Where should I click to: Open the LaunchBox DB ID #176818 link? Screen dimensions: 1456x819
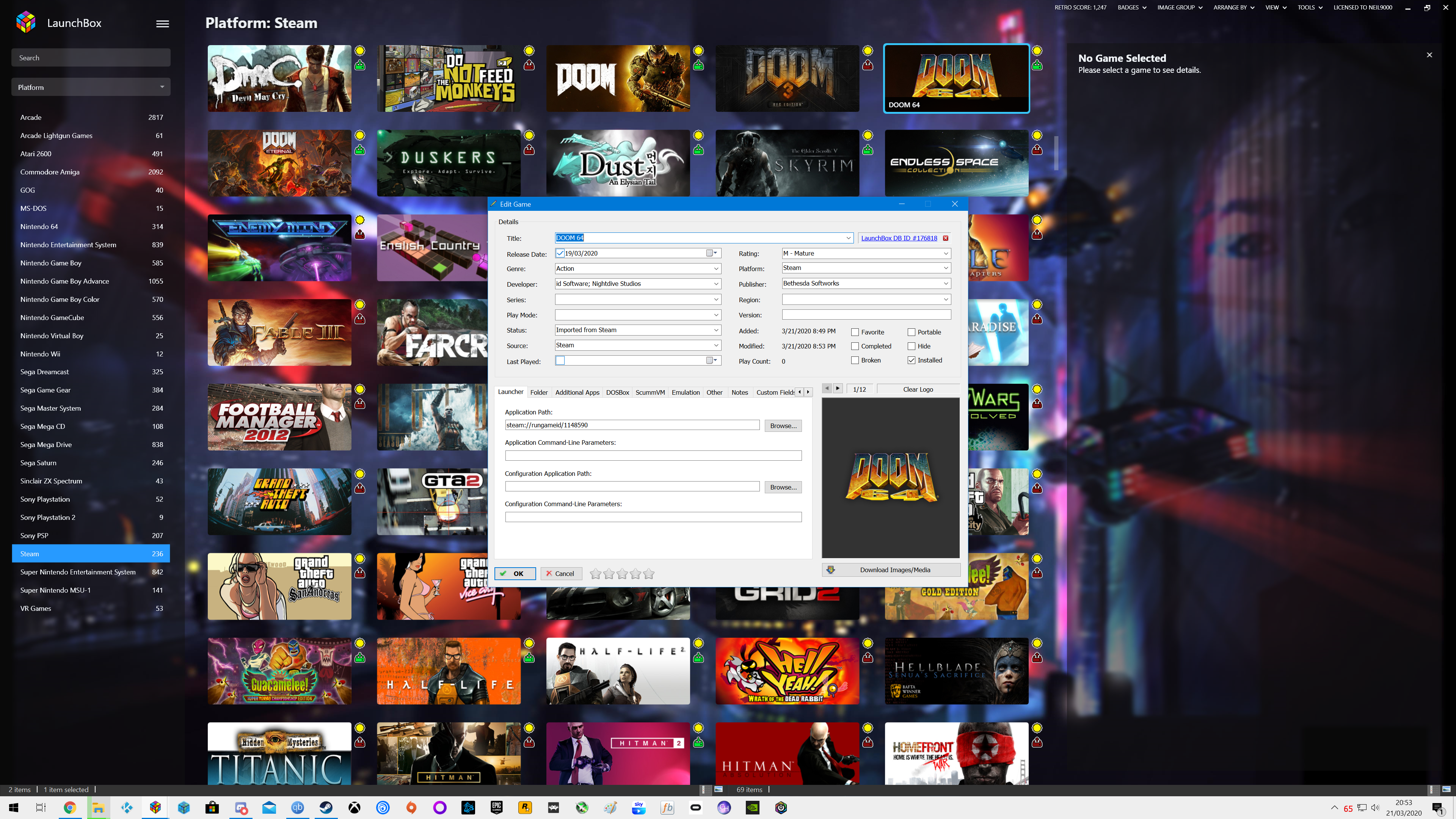pos(899,238)
